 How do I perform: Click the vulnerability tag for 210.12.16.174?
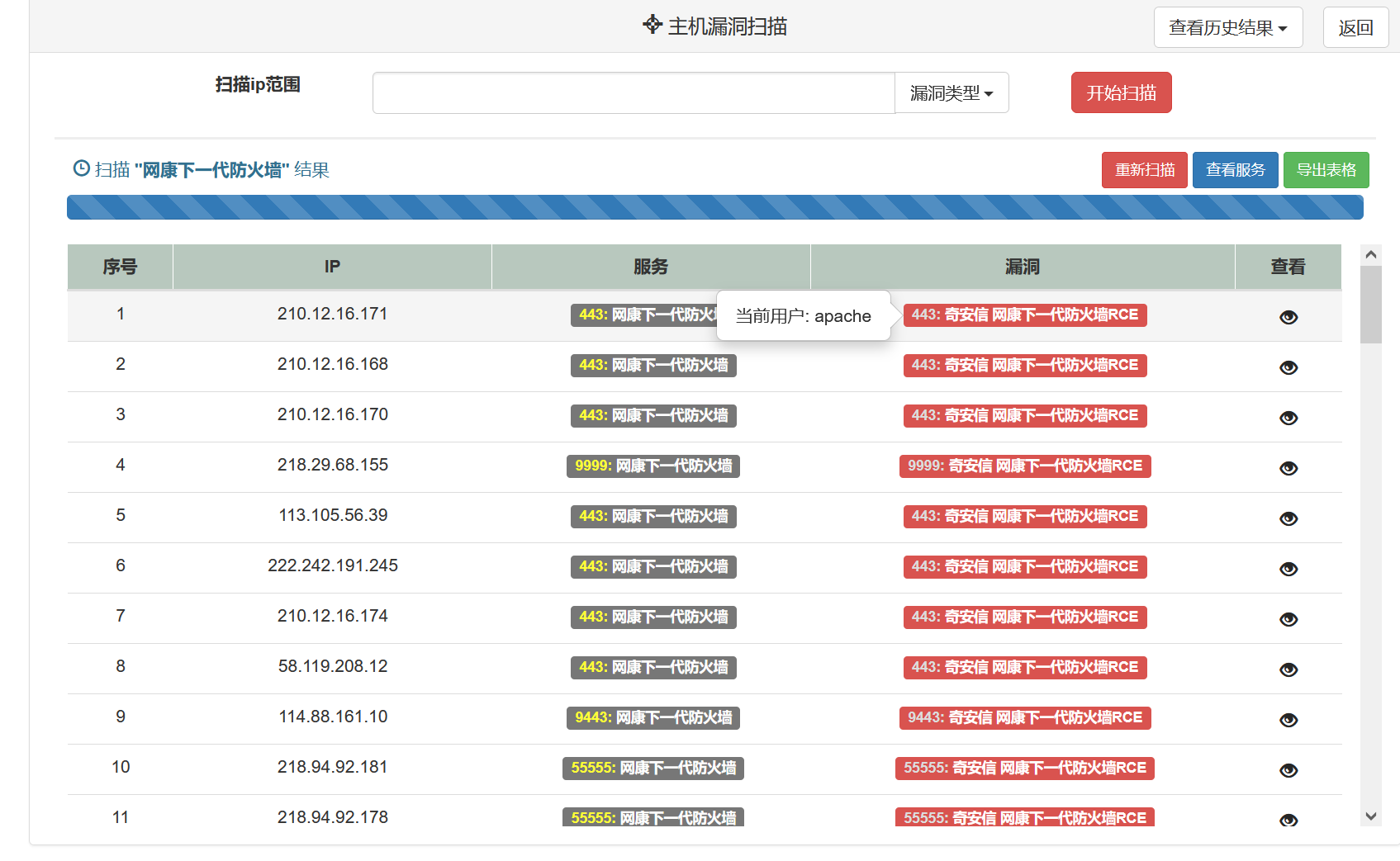(x=1025, y=617)
